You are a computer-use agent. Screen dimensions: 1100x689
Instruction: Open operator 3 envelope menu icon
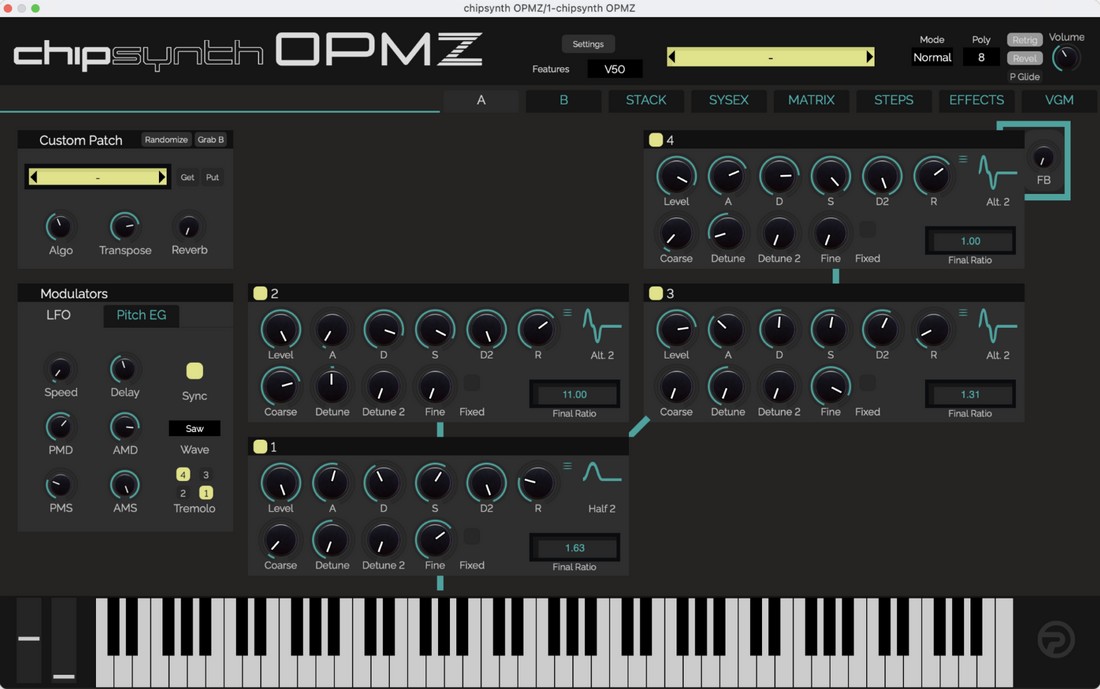pos(963,313)
